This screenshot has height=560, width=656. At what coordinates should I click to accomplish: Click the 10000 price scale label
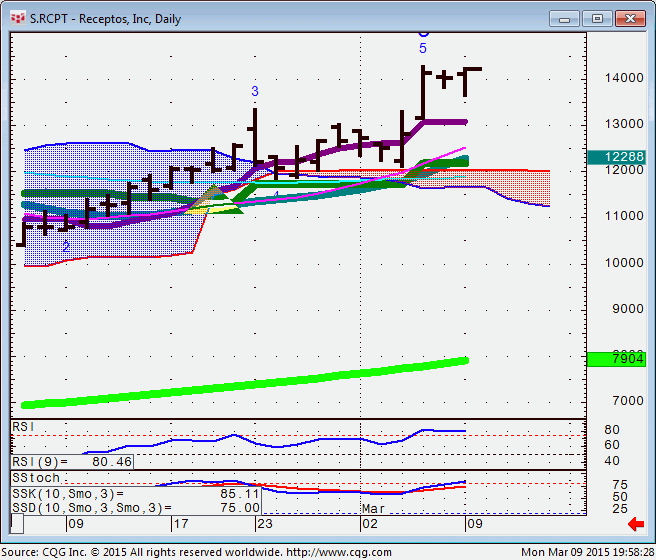pos(624,263)
